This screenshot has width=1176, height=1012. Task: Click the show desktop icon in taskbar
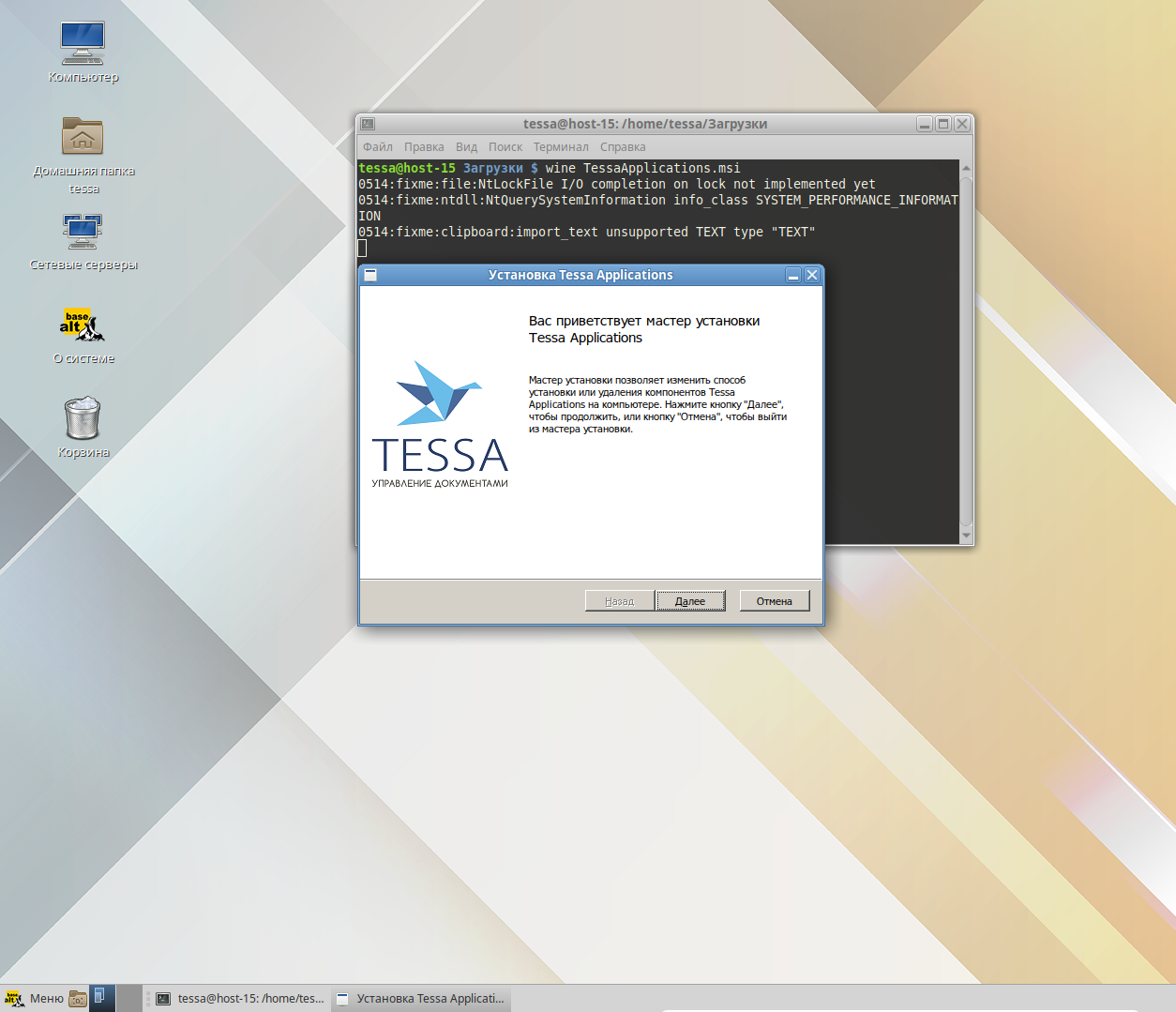coord(101,998)
